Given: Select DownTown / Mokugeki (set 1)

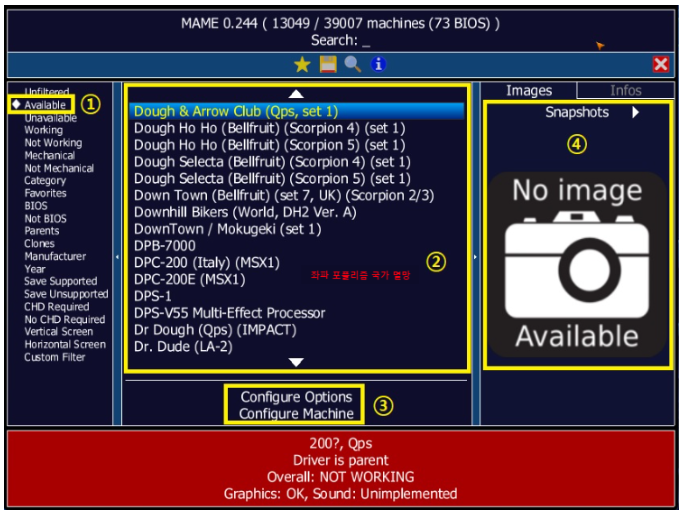Looking at the screenshot, I should coord(296,229).
